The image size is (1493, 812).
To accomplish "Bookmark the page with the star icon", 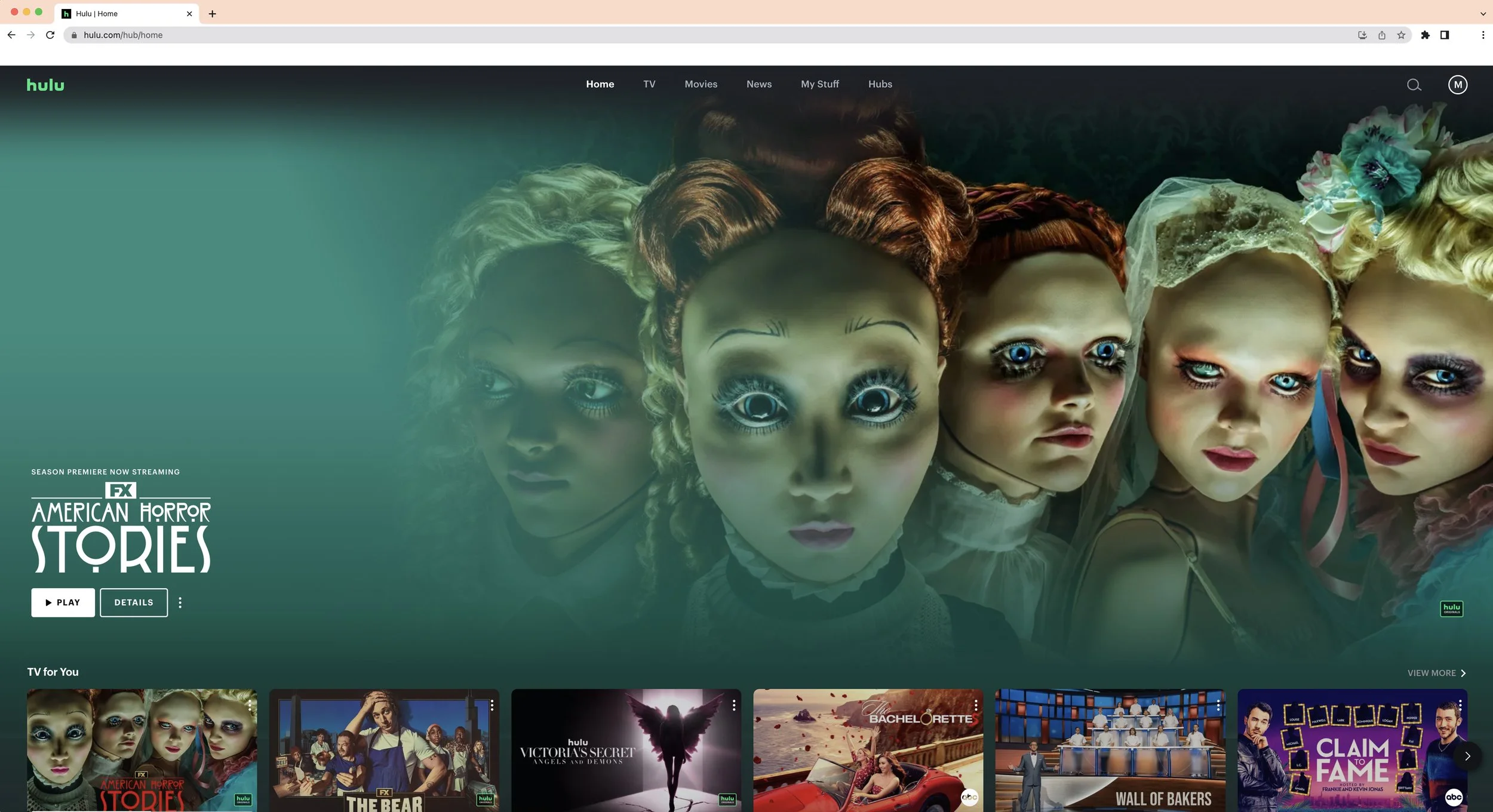I will tap(1401, 35).
